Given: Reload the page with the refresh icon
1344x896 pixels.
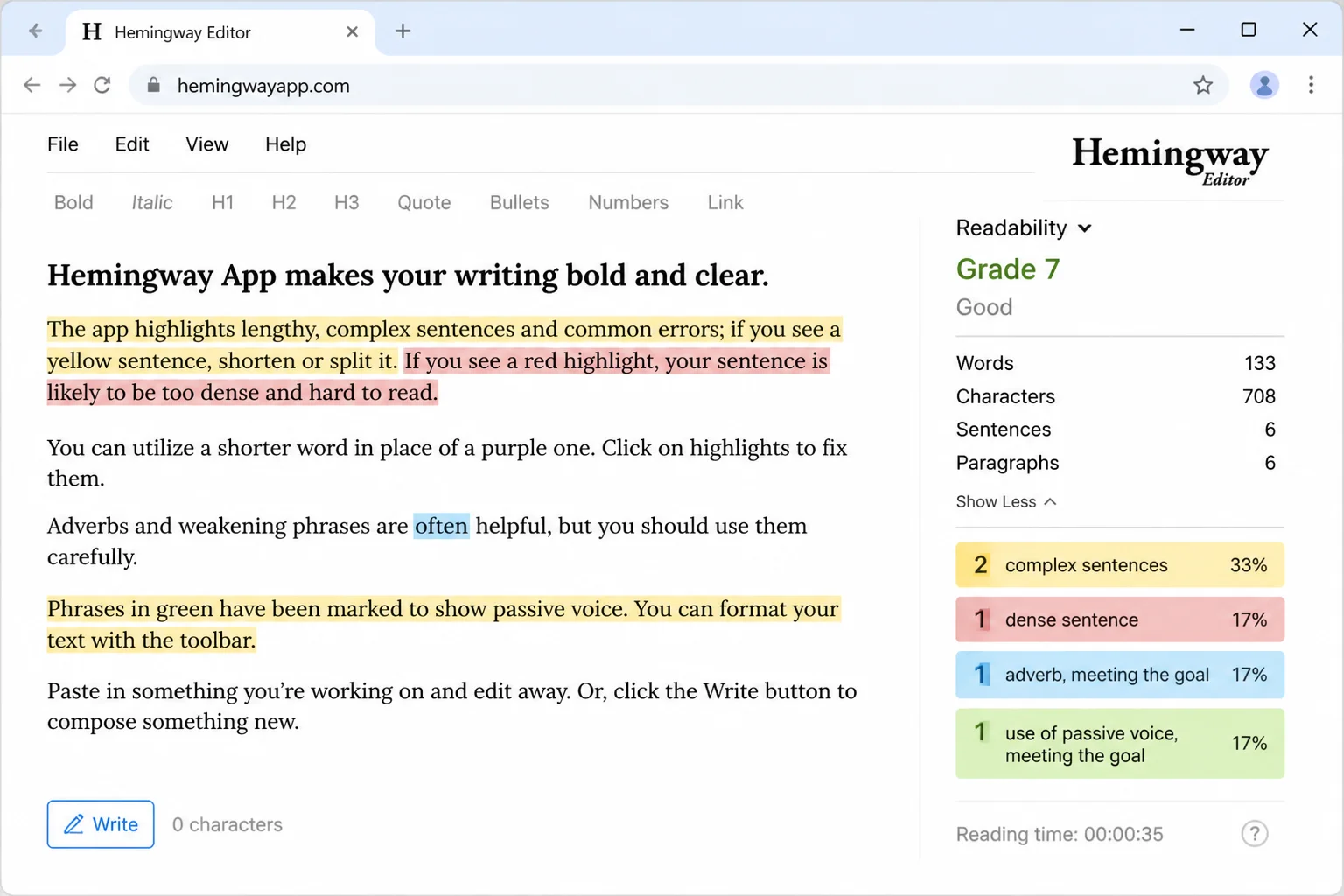Looking at the screenshot, I should [102, 85].
